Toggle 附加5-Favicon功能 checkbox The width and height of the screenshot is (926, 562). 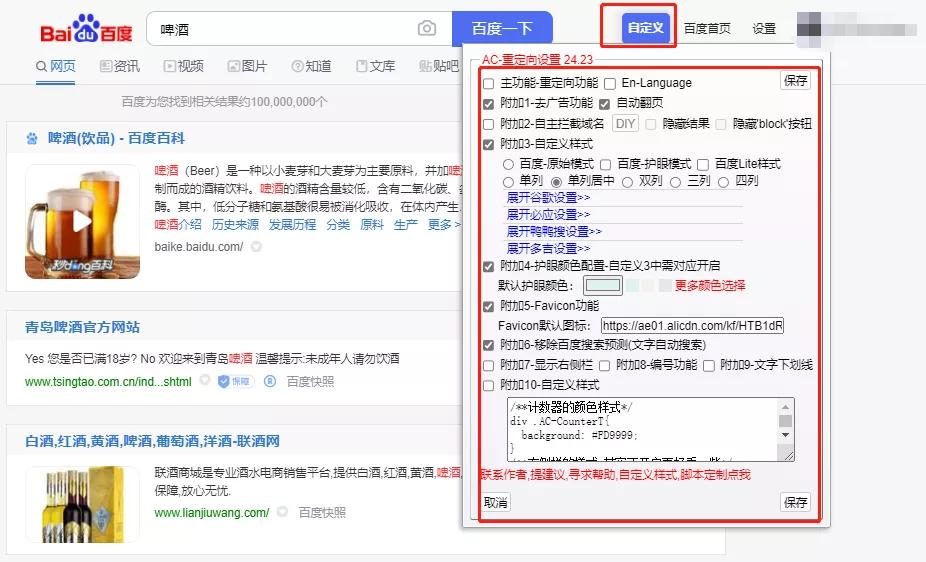[x=488, y=307]
